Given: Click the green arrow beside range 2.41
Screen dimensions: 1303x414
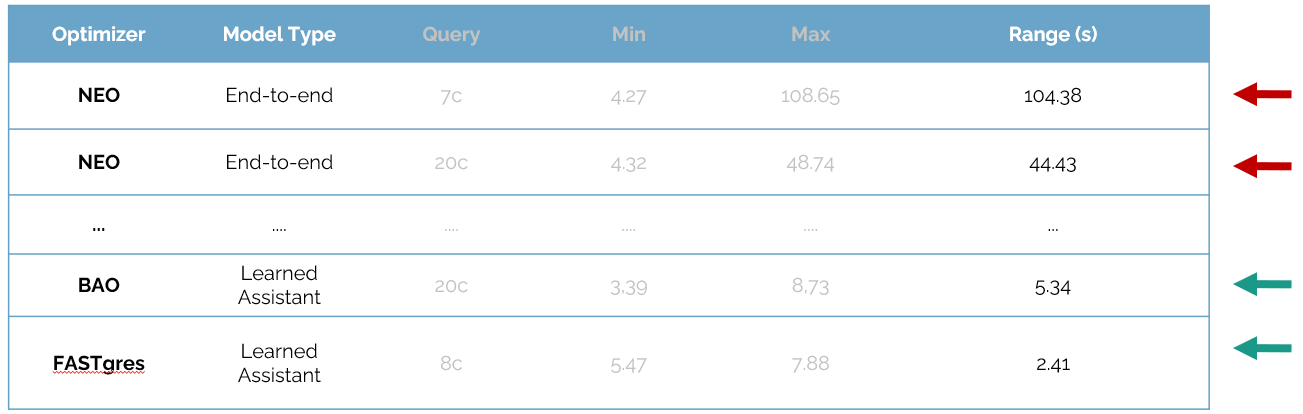Looking at the screenshot, I should coord(1262,348).
